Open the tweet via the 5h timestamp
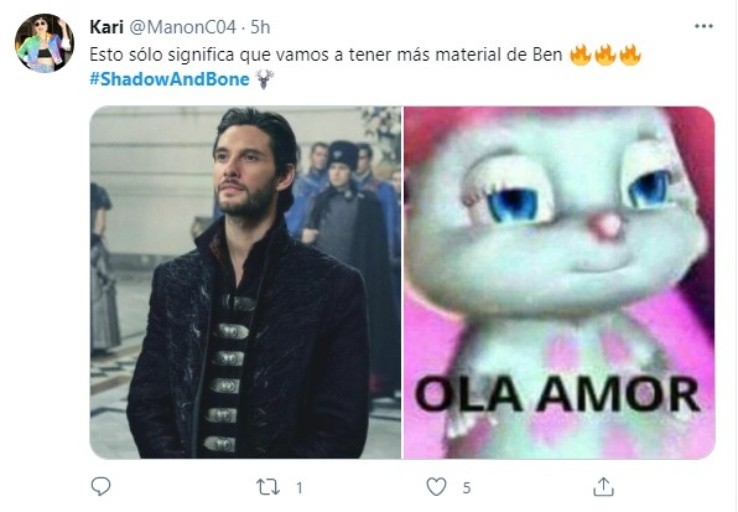The width and height of the screenshot is (738, 512). pyautogui.click(x=260, y=27)
